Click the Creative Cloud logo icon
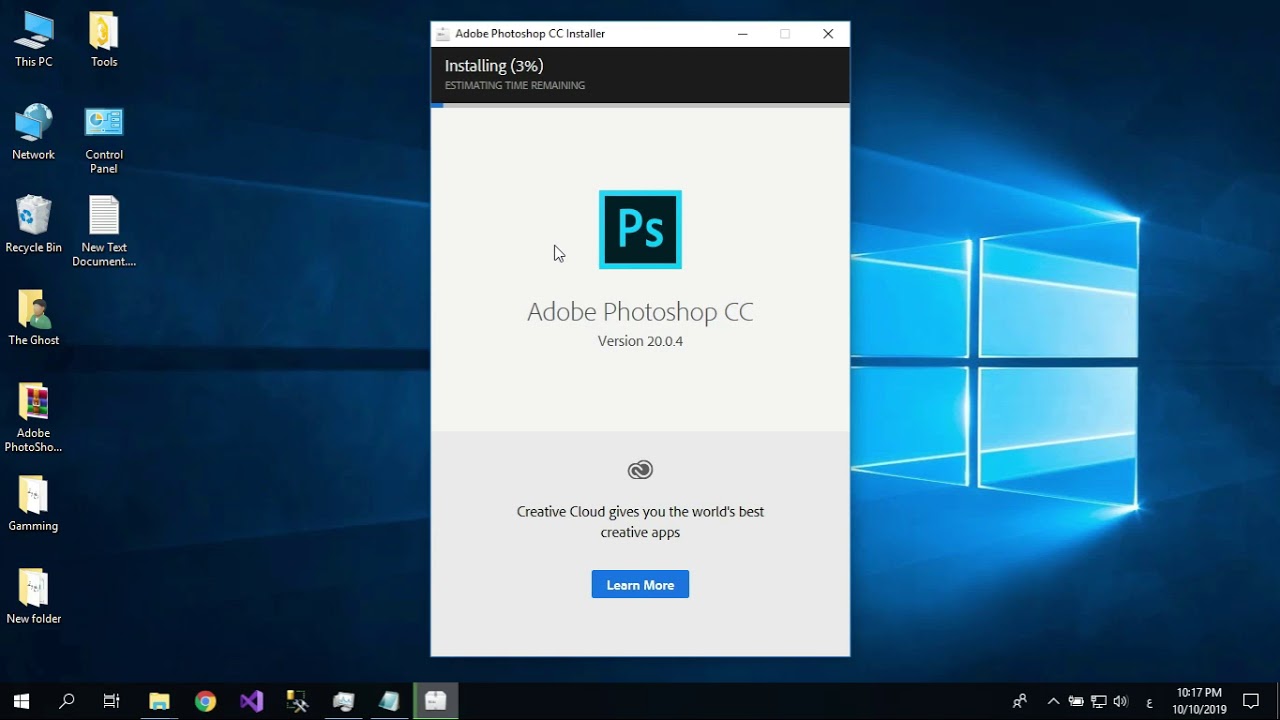 [x=640, y=470]
